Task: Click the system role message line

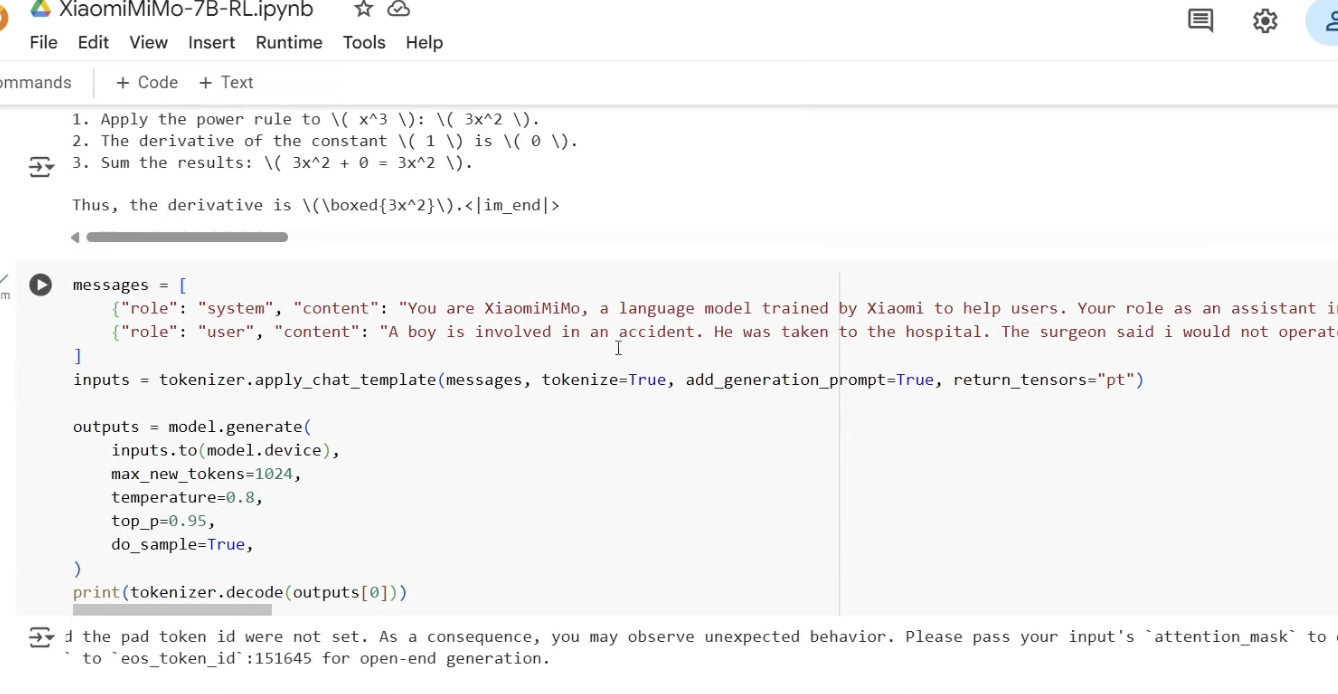Action: 724,308
